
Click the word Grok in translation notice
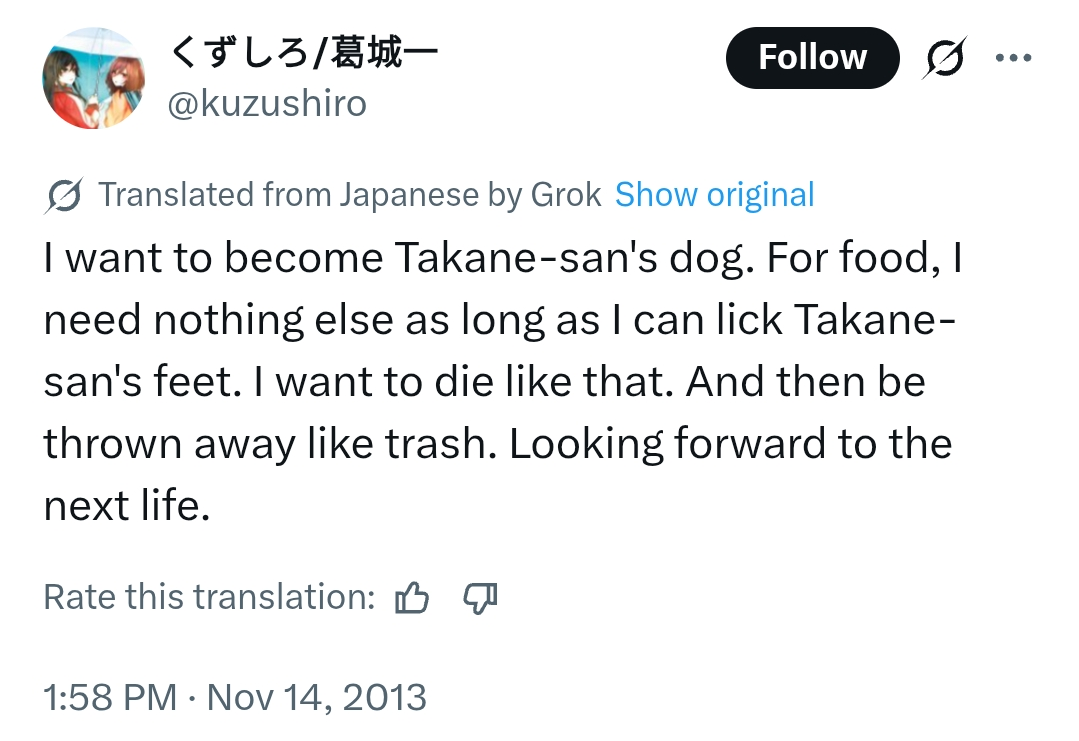[566, 195]
